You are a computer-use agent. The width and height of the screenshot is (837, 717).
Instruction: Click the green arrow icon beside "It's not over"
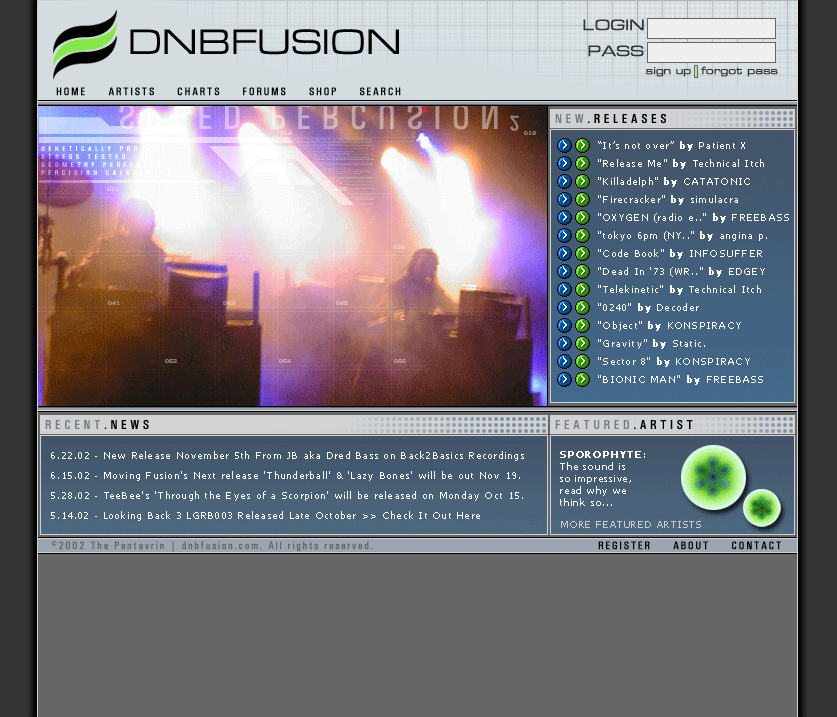[582, 145]
